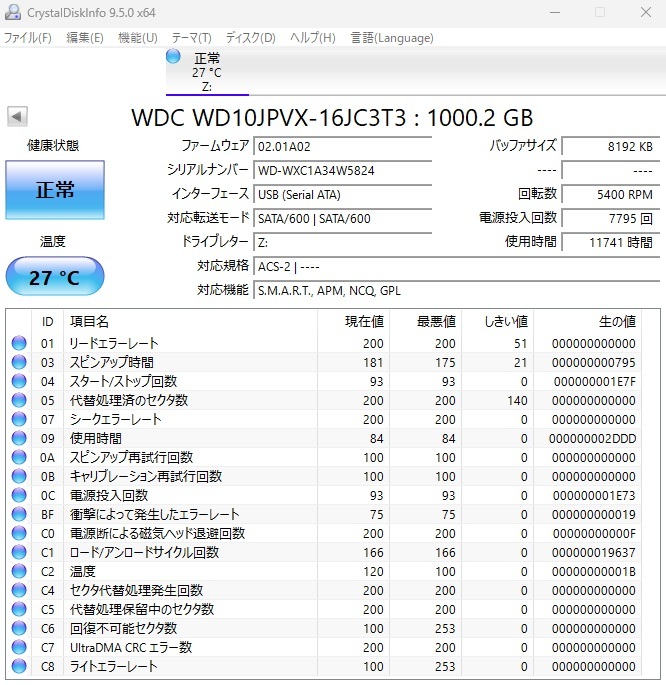Click the 項目名 column header
This screenshot has width=666, height=685.
[x=190, y=322]
